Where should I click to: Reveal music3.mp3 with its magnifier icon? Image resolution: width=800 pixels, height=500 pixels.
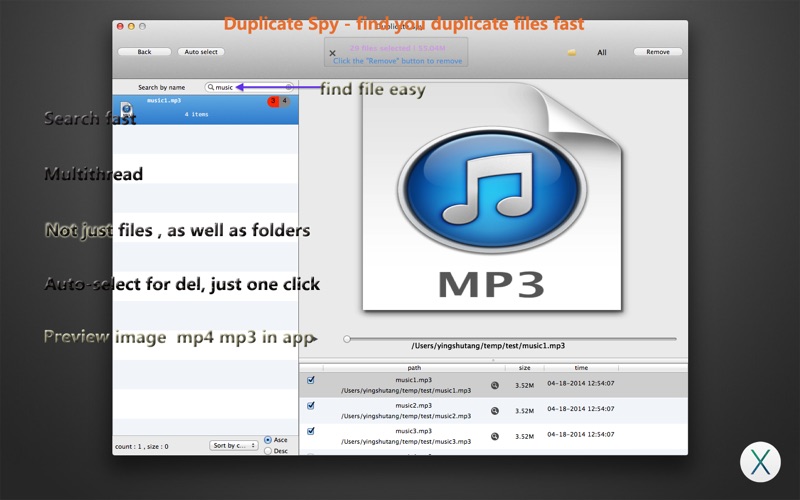494,436
